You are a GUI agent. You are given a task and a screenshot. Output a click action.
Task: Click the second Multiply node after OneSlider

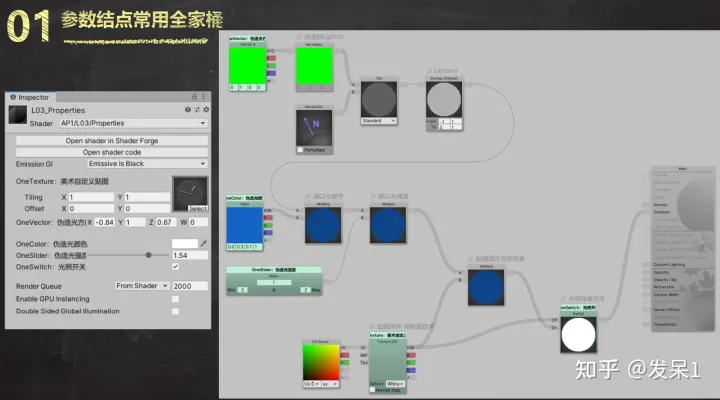[388, 225]
